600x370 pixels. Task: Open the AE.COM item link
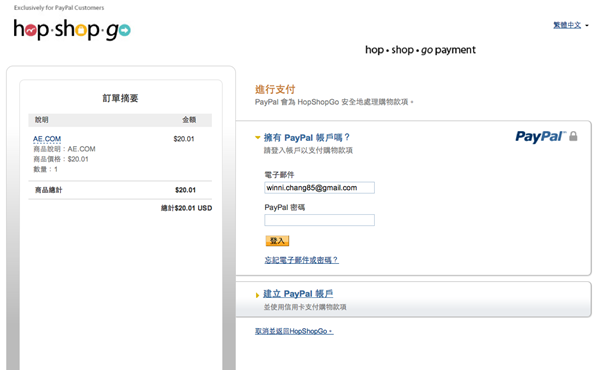point(47,139)
